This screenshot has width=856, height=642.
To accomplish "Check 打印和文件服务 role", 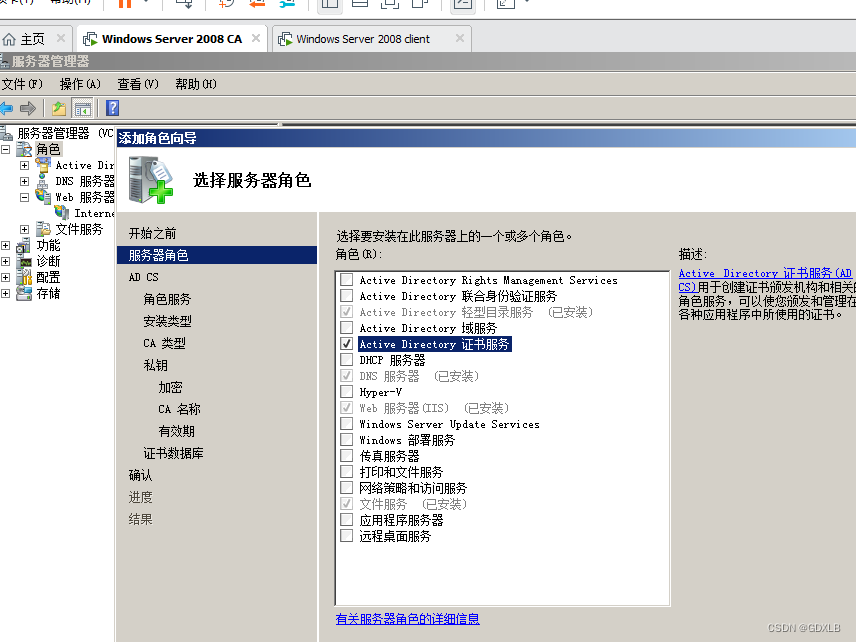I will click(346, 472).
